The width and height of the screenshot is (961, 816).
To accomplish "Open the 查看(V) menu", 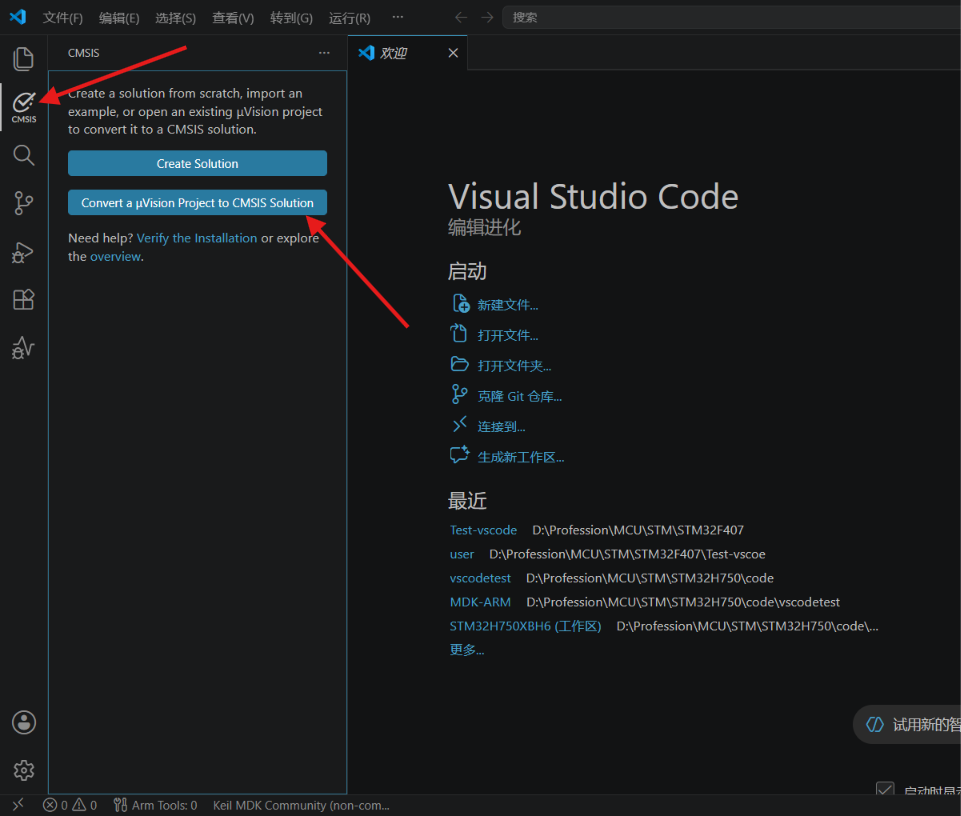I will (233, 18).
